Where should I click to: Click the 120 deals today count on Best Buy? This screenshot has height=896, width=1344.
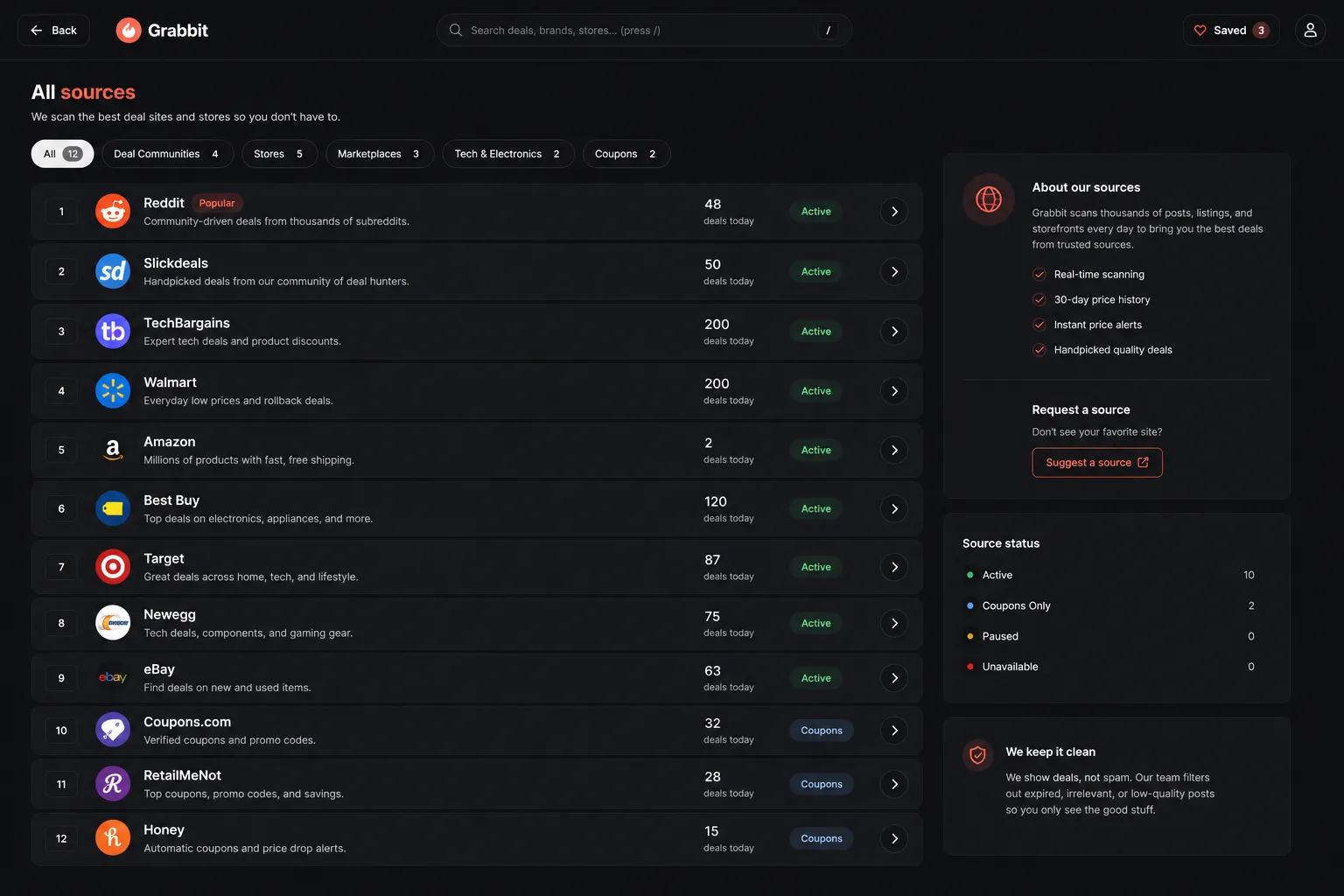coord(729,509)
